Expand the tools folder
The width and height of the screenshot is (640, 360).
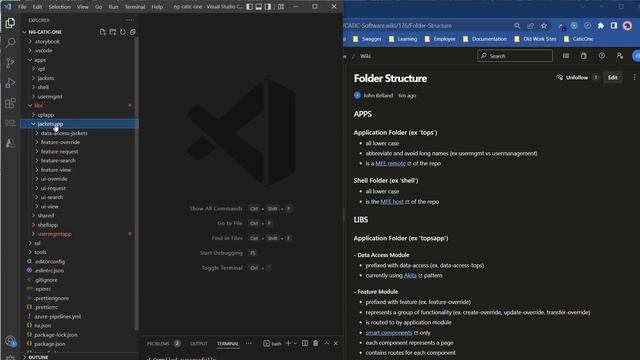pyautogui.click(x=80, y=252)
